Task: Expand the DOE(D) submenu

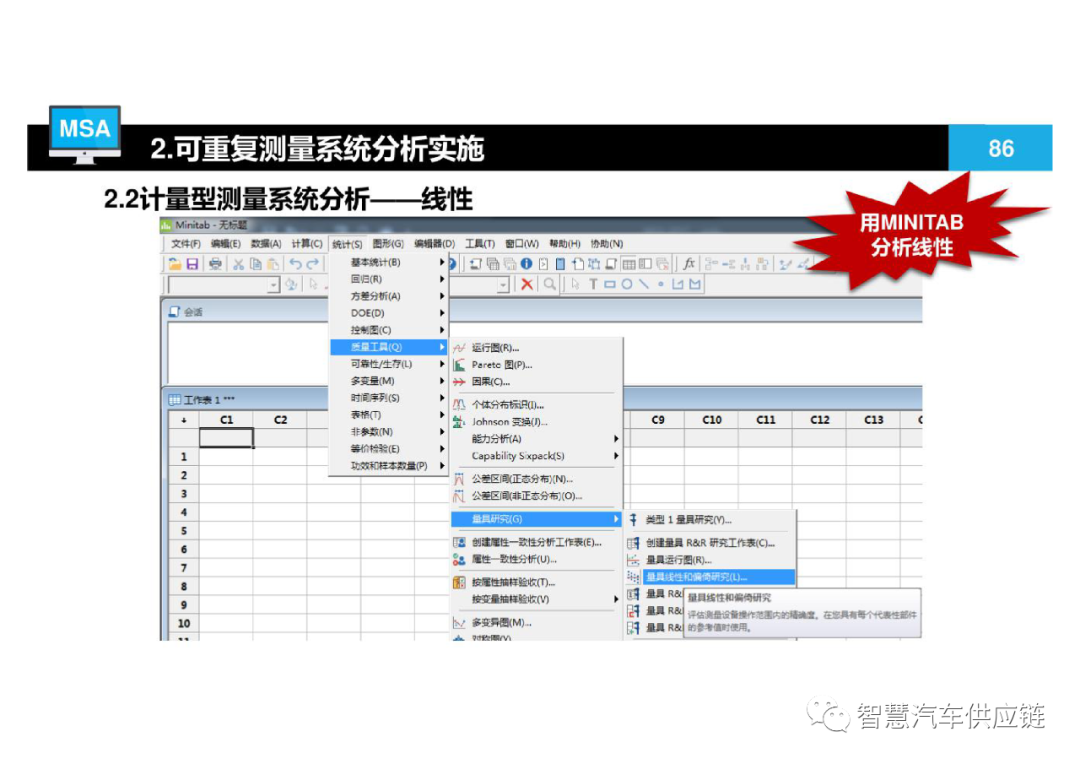Action: (389, 313)
